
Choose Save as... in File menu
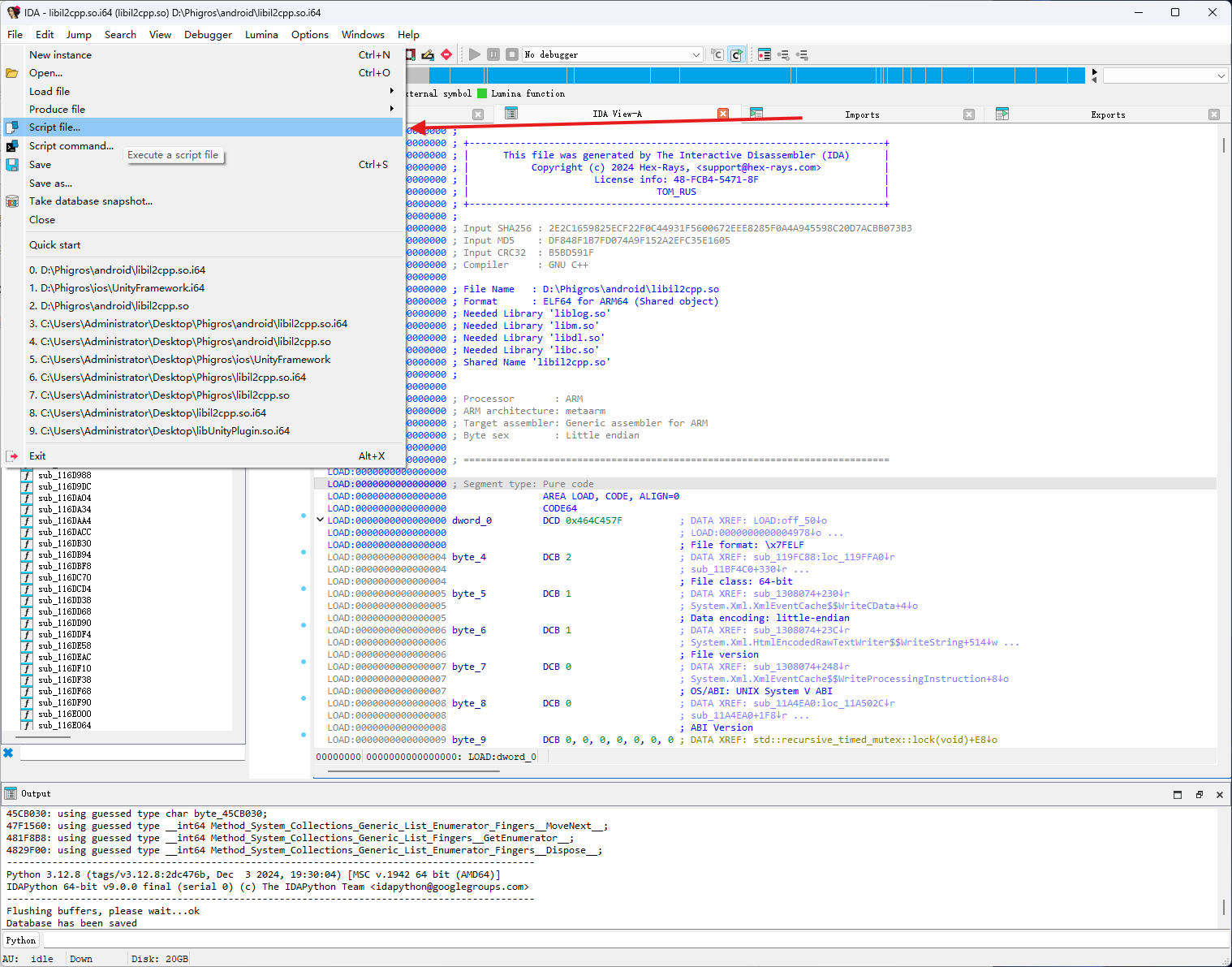(203, 183)
